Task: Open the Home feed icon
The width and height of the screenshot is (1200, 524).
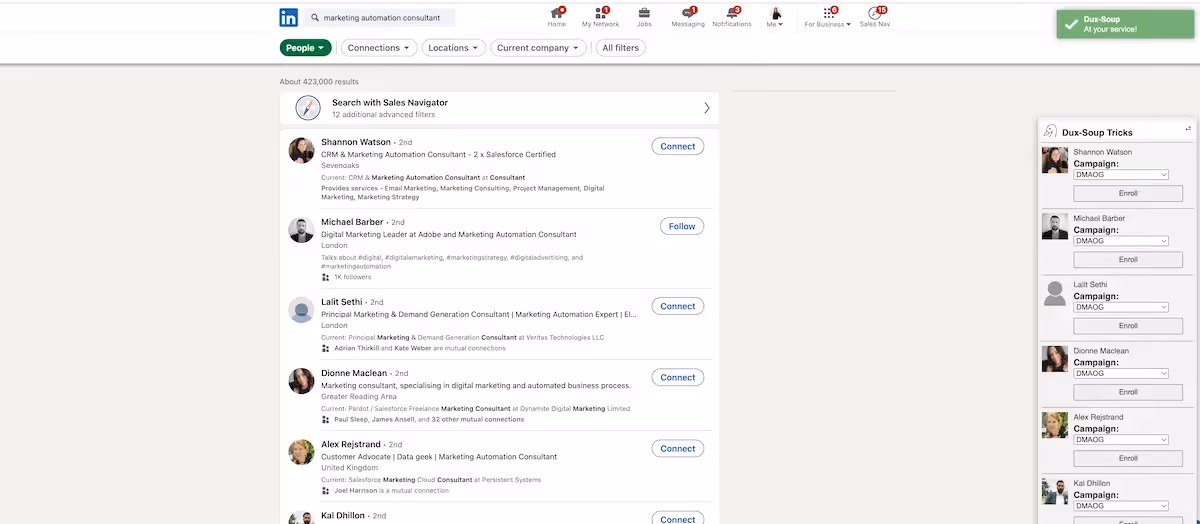Action: 556,13
